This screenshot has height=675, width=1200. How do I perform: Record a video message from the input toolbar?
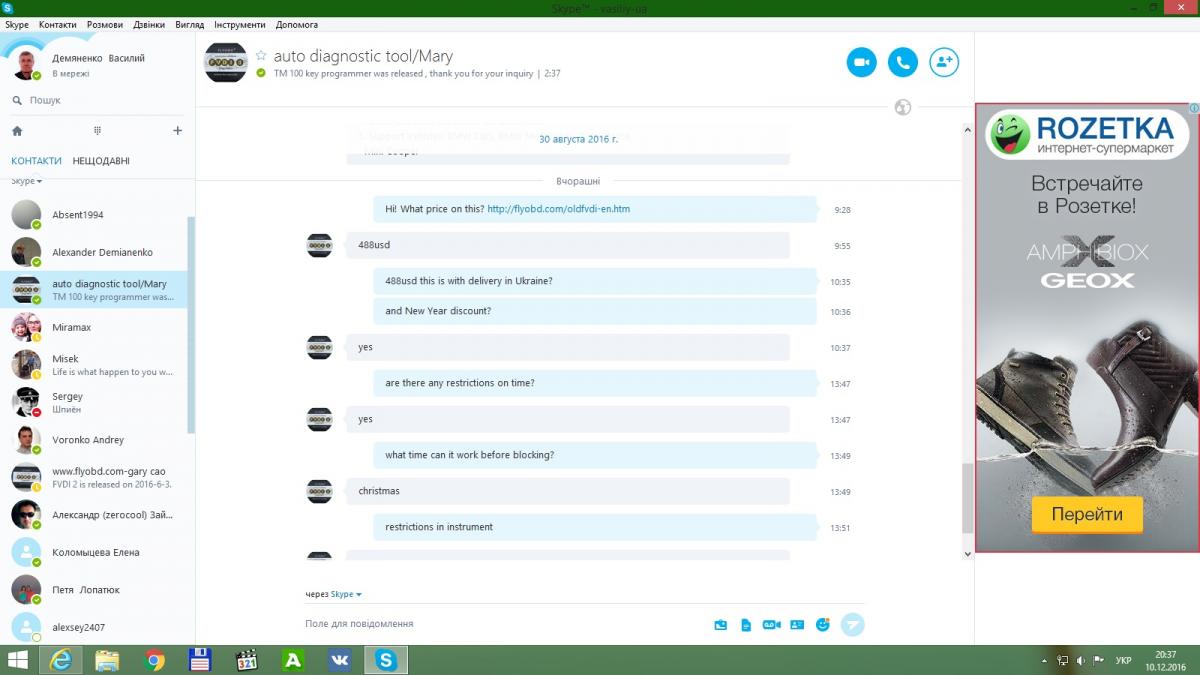(x=771, y=625)
